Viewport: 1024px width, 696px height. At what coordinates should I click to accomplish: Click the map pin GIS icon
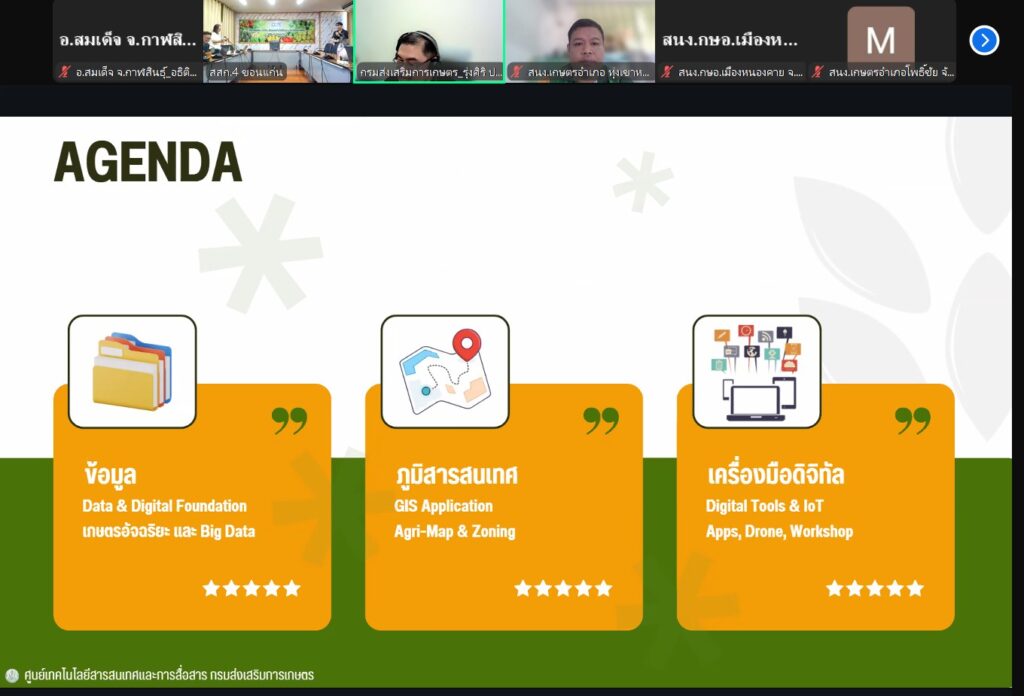click(445, 371)
